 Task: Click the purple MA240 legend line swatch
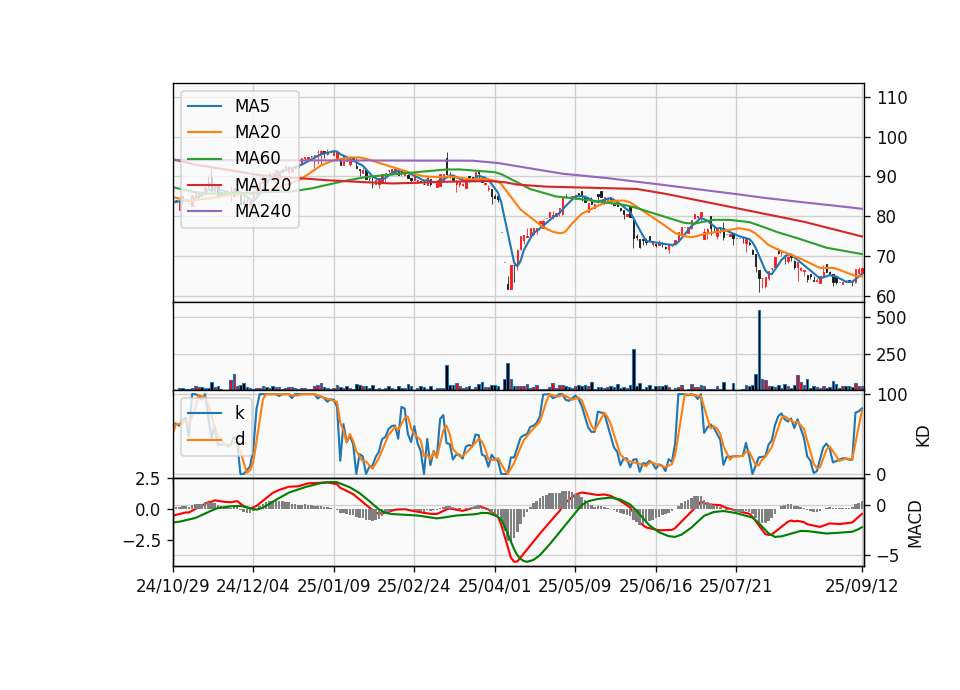(204, 211)
